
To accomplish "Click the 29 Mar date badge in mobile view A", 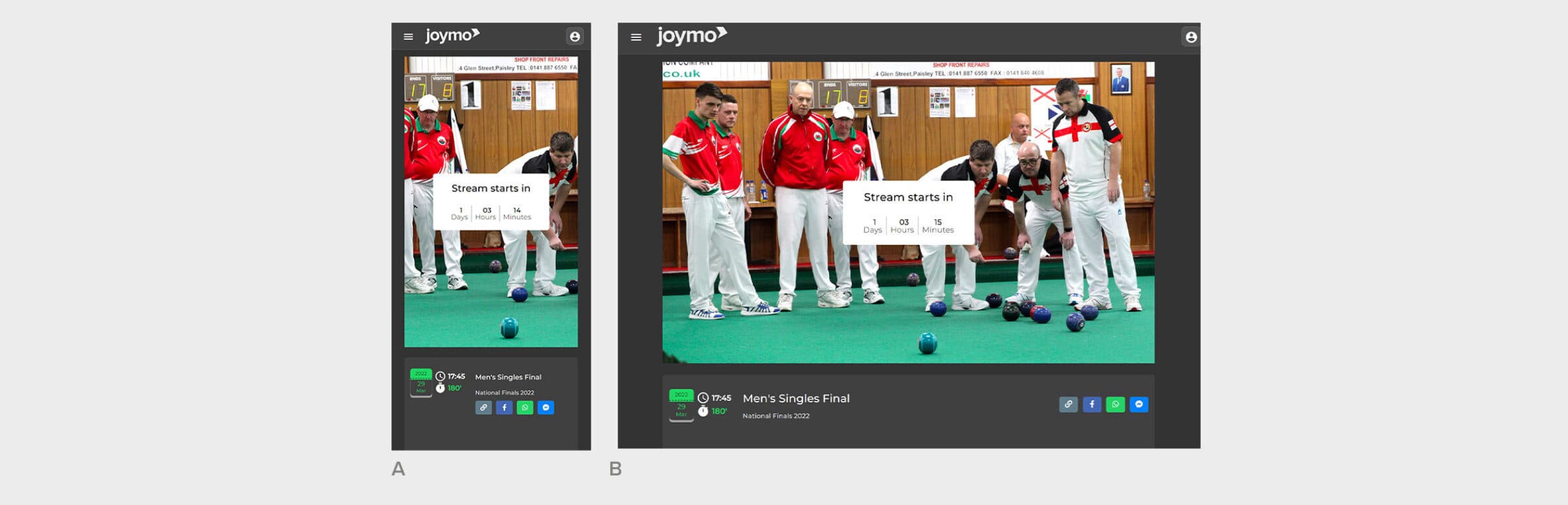I will [421, 383].
